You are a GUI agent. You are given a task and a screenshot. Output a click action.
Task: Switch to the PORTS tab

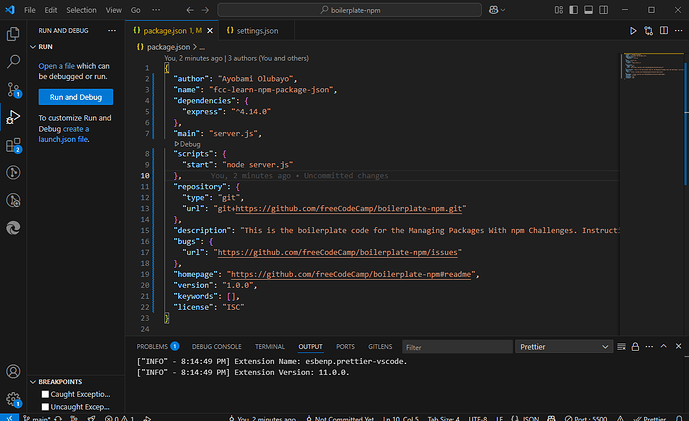pyautogui.click(x=345, y=346)
